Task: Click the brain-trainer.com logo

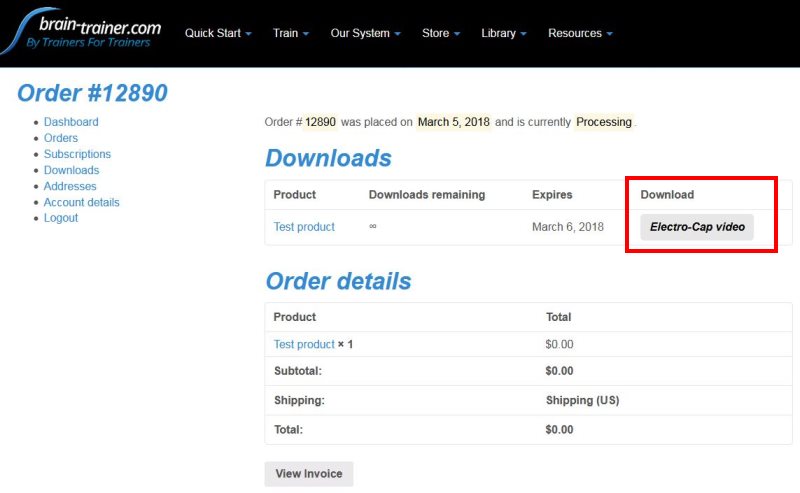Action: click(x=82, y=32)
